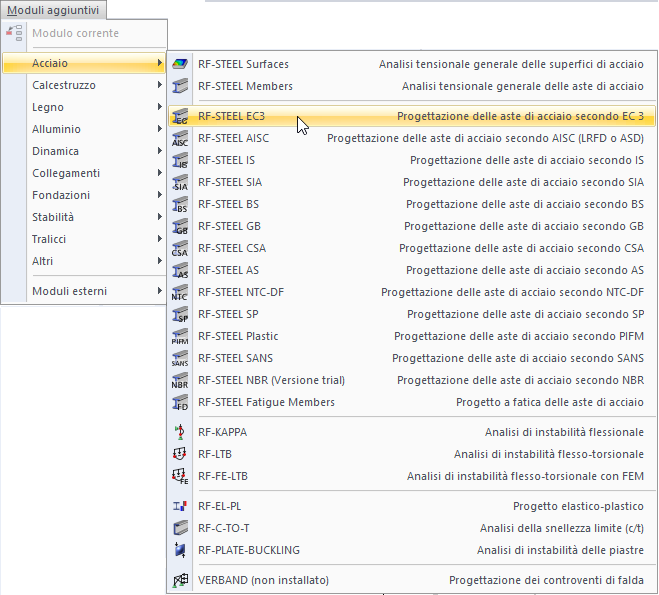Image resolution: width=659 pixels, height=595 pixels.
Task: Click the RF-STEEL SIA icon
Action: pos(180,182)
